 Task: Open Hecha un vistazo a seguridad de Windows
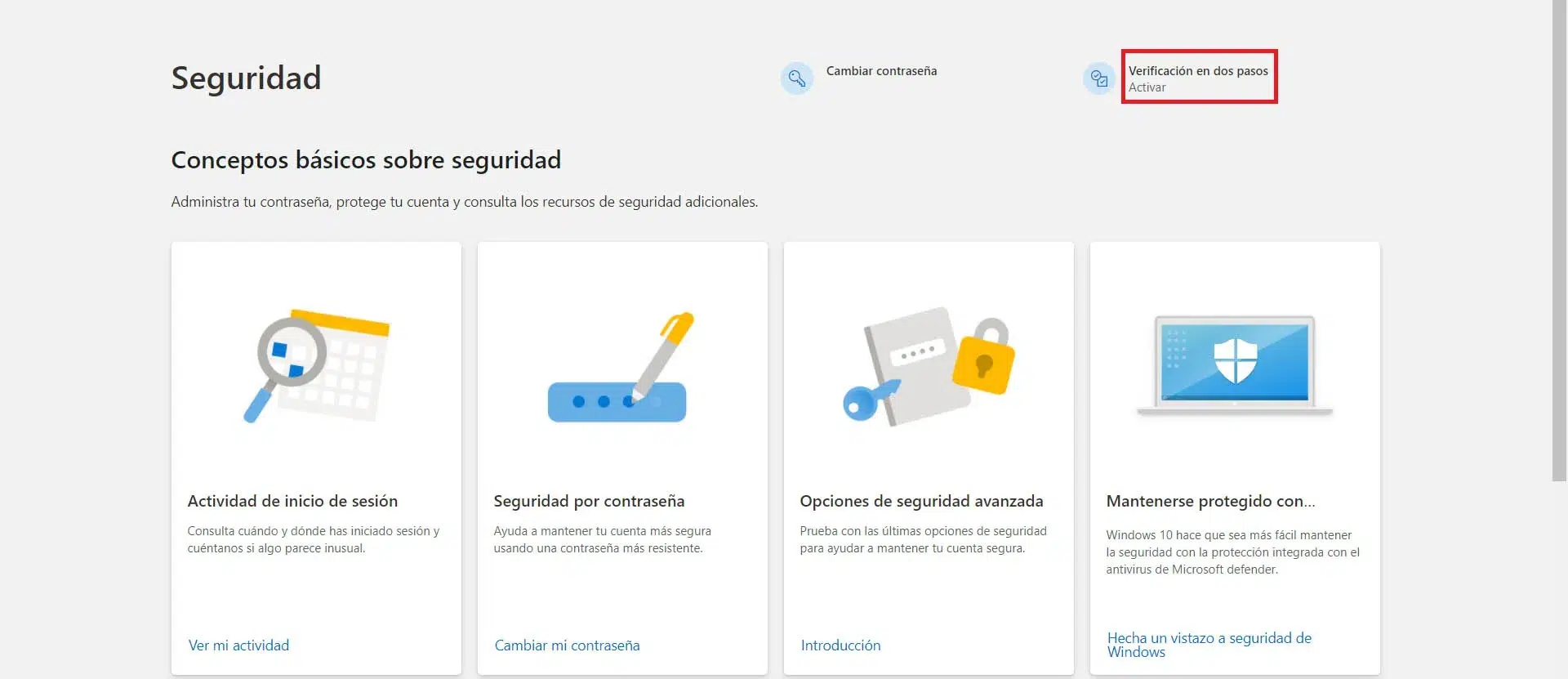pos(1209,645)
